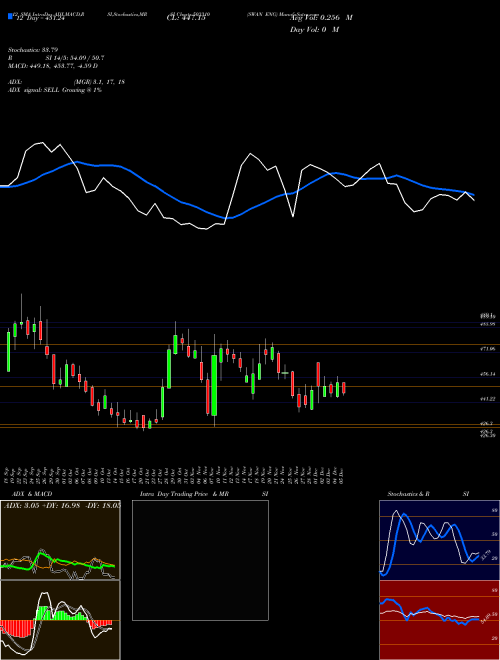This screenshot has width=500, height=660.
Task: Click the 471.96 price axis label
Action: click(487, 349)
